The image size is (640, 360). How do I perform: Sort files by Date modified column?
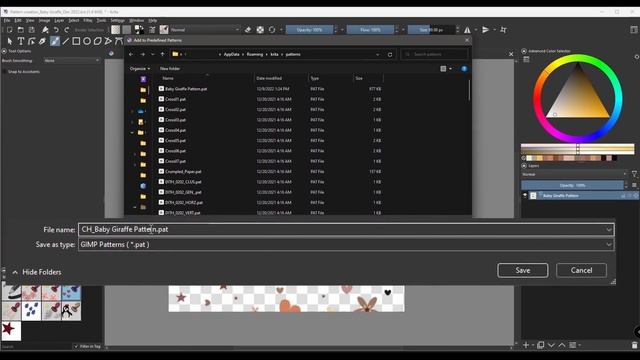tap(269, 78)
